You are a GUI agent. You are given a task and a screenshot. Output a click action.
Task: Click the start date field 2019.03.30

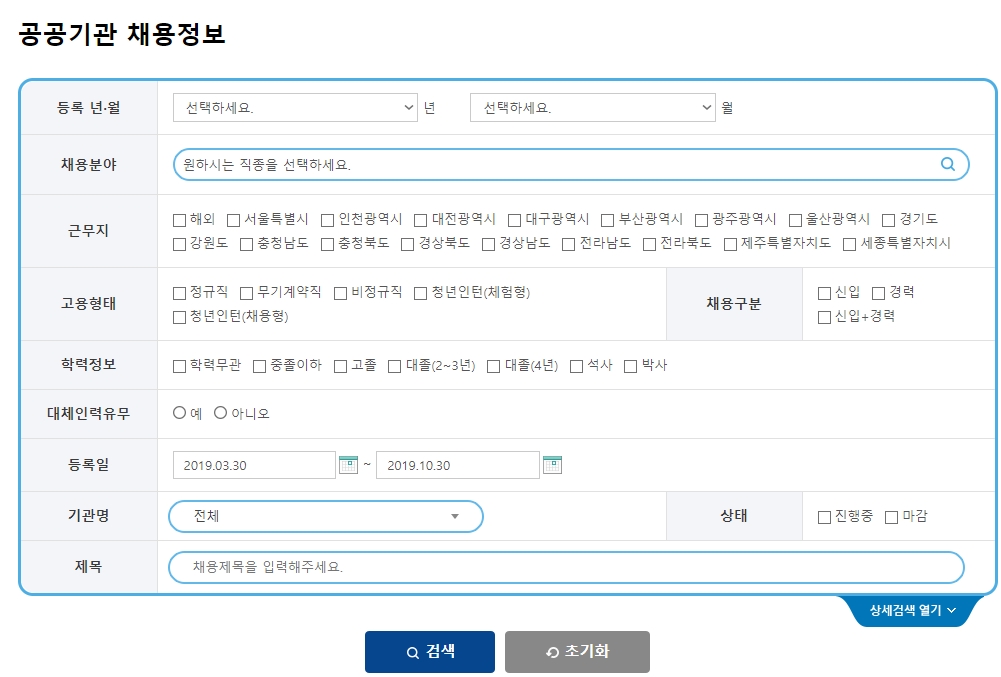pyautogui.click(x=254, y=465)
